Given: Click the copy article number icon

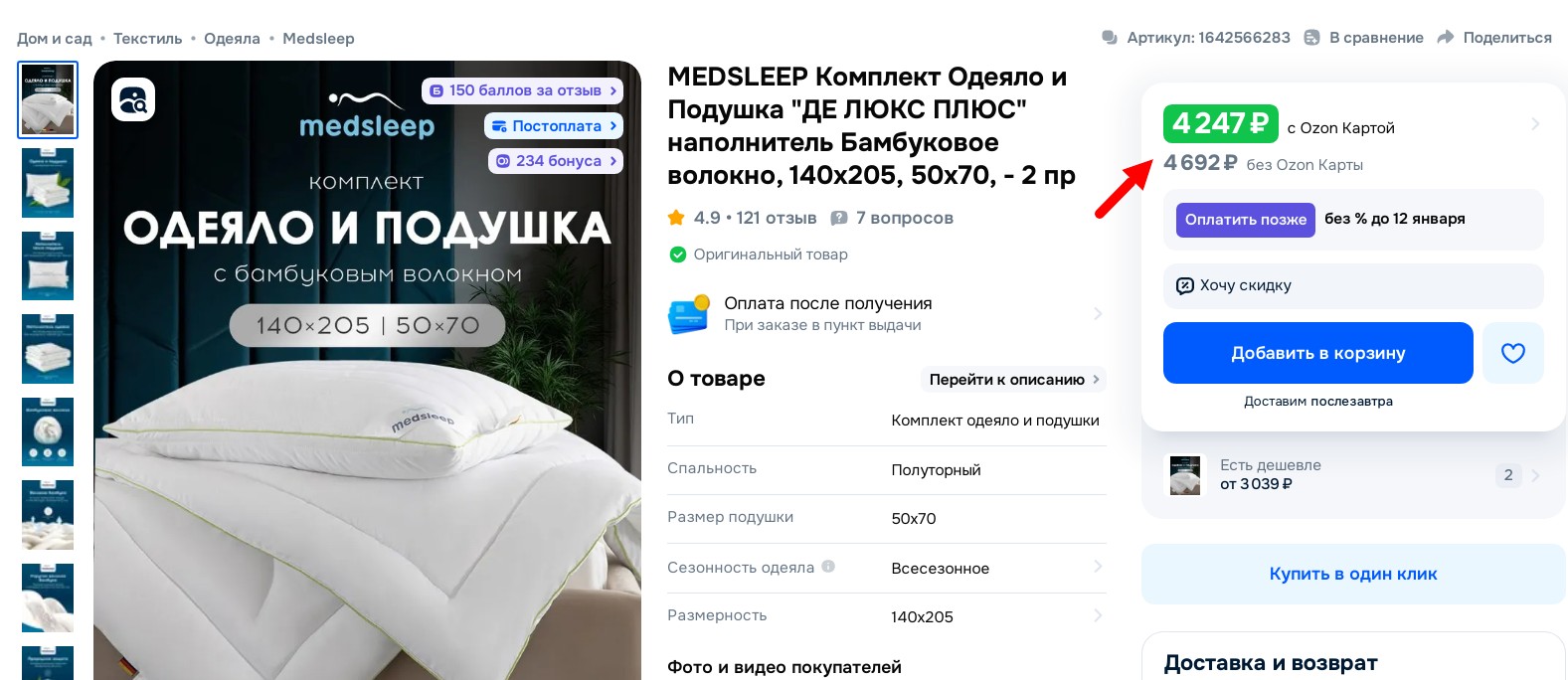Looking at the screenshot, I should tap(1110, 38).
